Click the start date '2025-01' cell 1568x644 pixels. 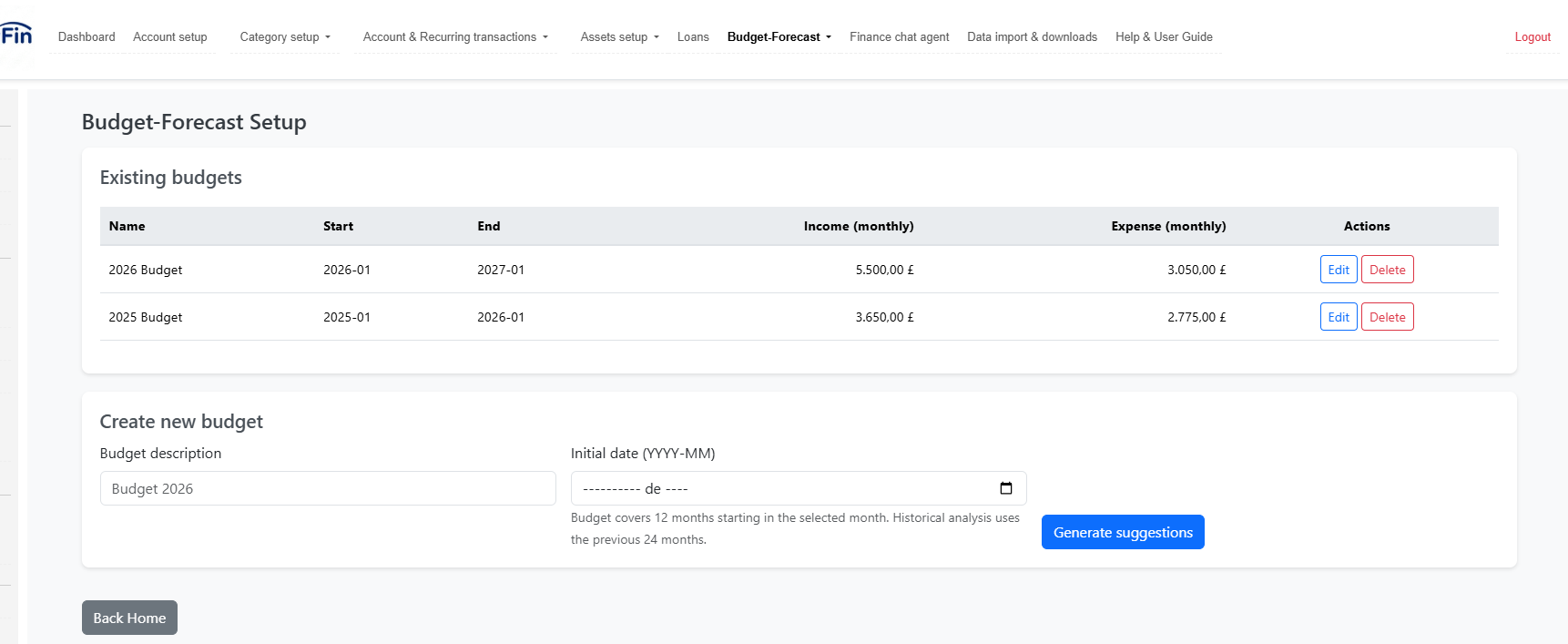[x=347, y=317]
